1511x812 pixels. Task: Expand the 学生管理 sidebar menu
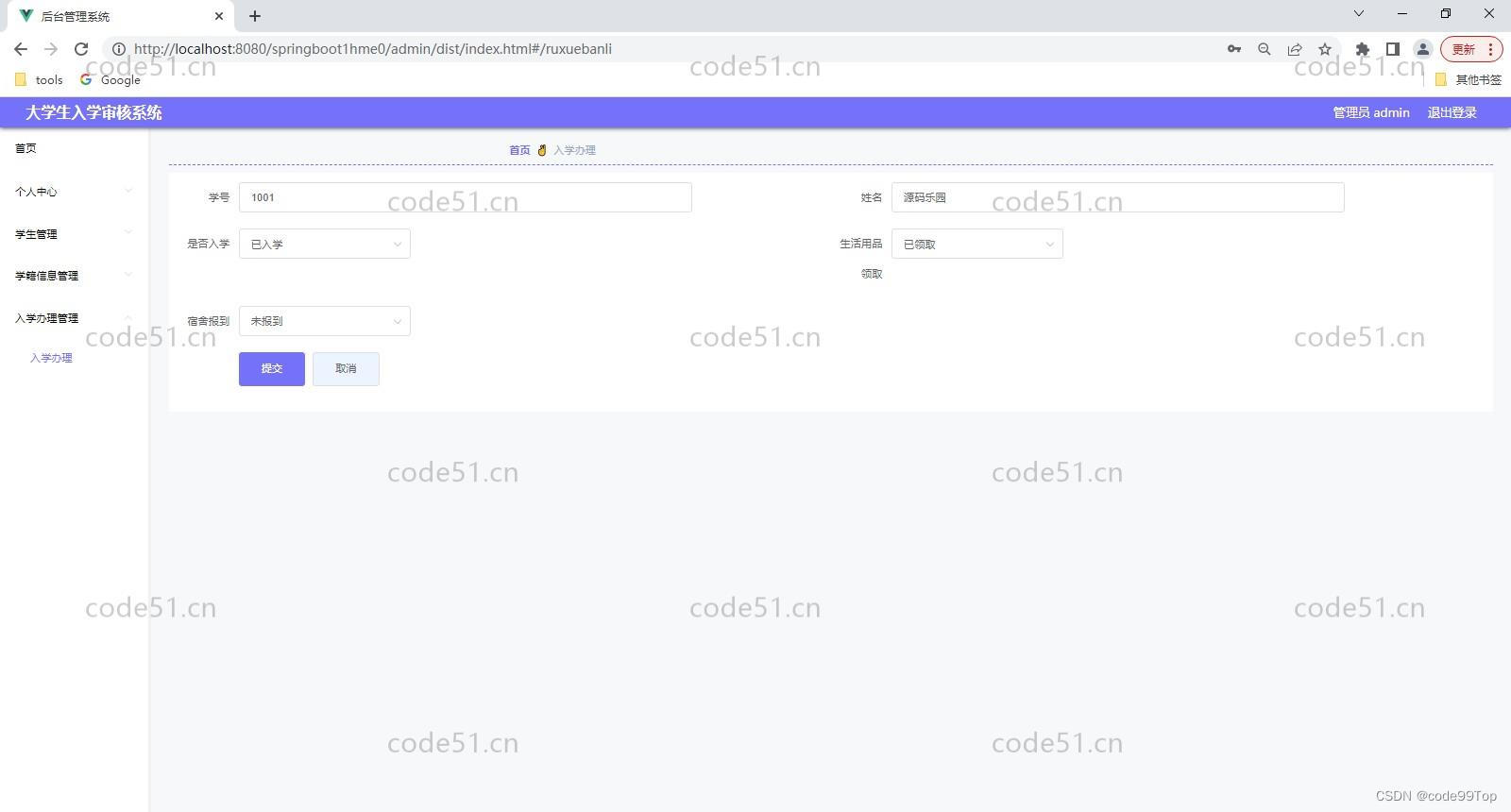74,234
